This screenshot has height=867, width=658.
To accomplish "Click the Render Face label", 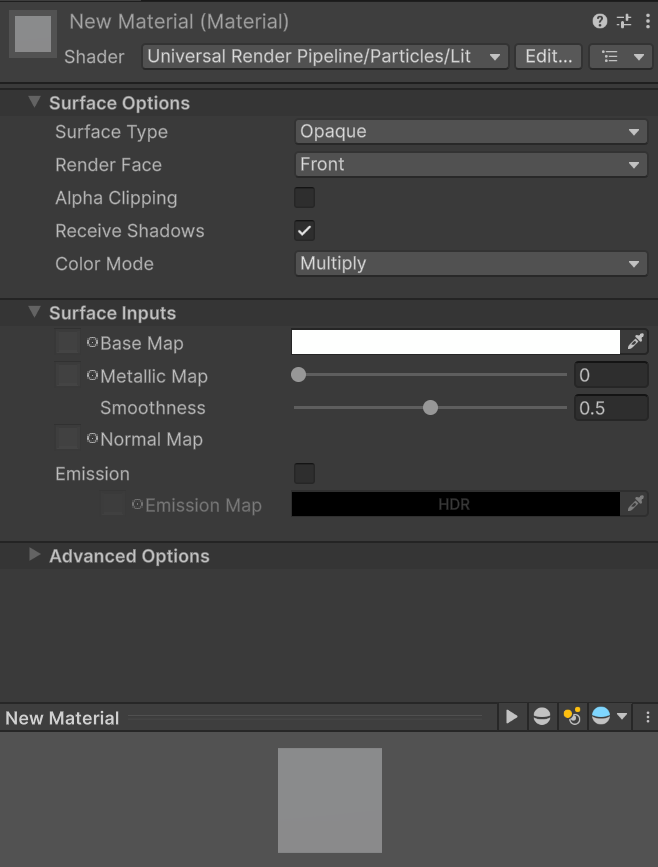I will click(x=108, y=165).
